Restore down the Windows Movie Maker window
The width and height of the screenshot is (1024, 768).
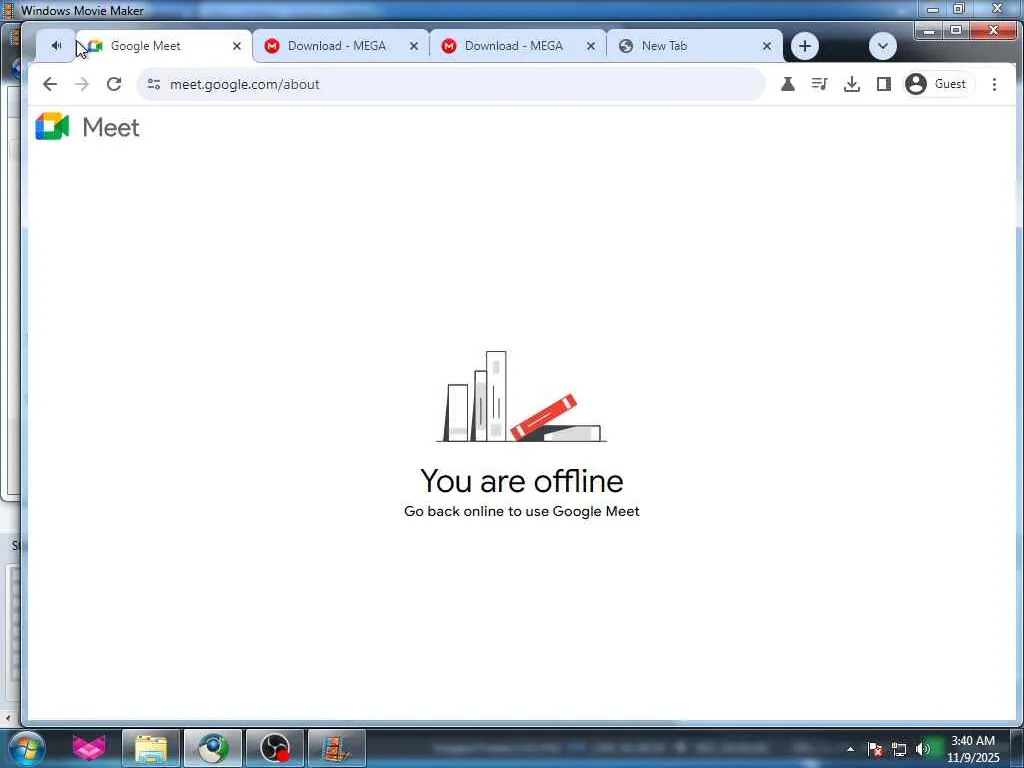click(x=959, y=9)
